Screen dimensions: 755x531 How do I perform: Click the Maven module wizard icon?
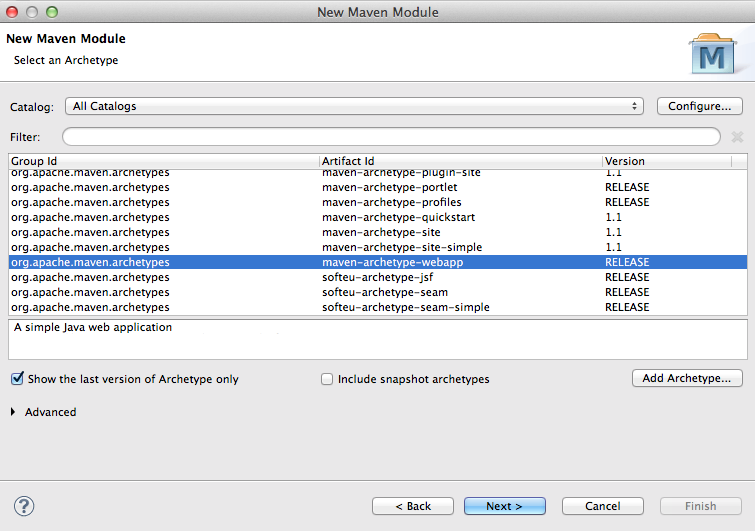click(712, 56)
